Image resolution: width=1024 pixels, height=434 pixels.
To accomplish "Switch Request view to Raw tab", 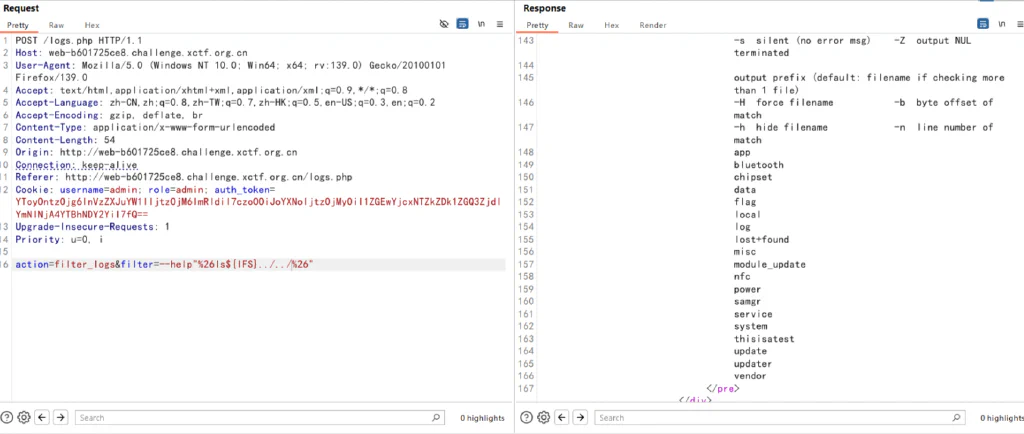I will pos(56,25).
